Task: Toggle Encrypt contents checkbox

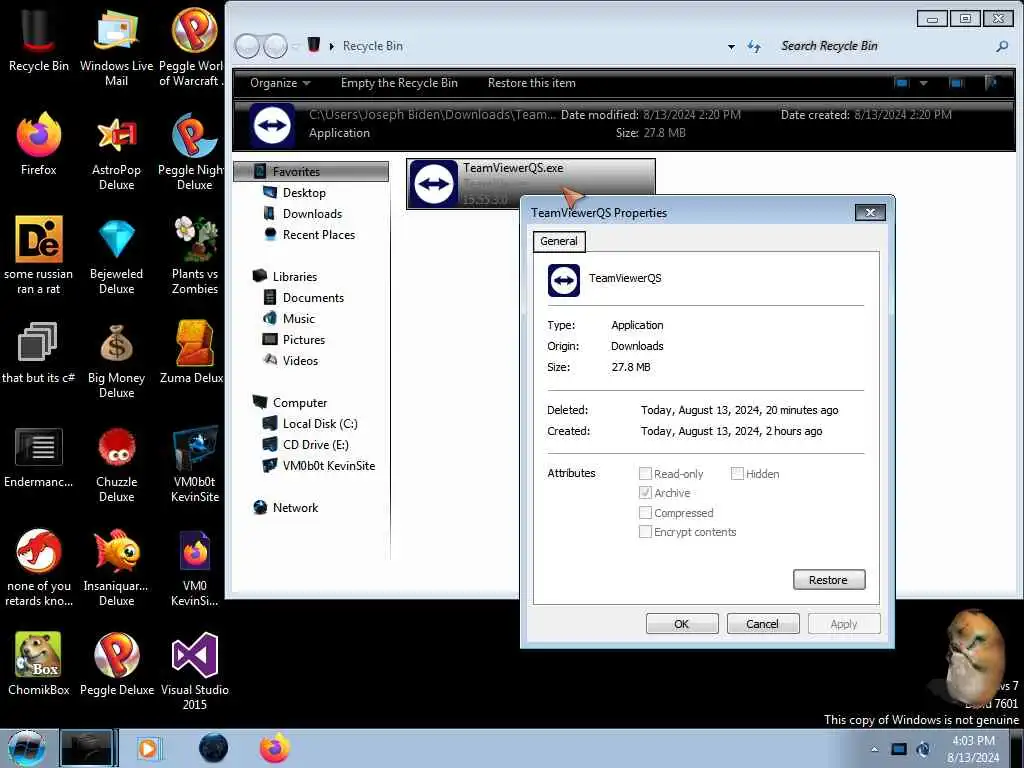Action: tap(645, 532)
